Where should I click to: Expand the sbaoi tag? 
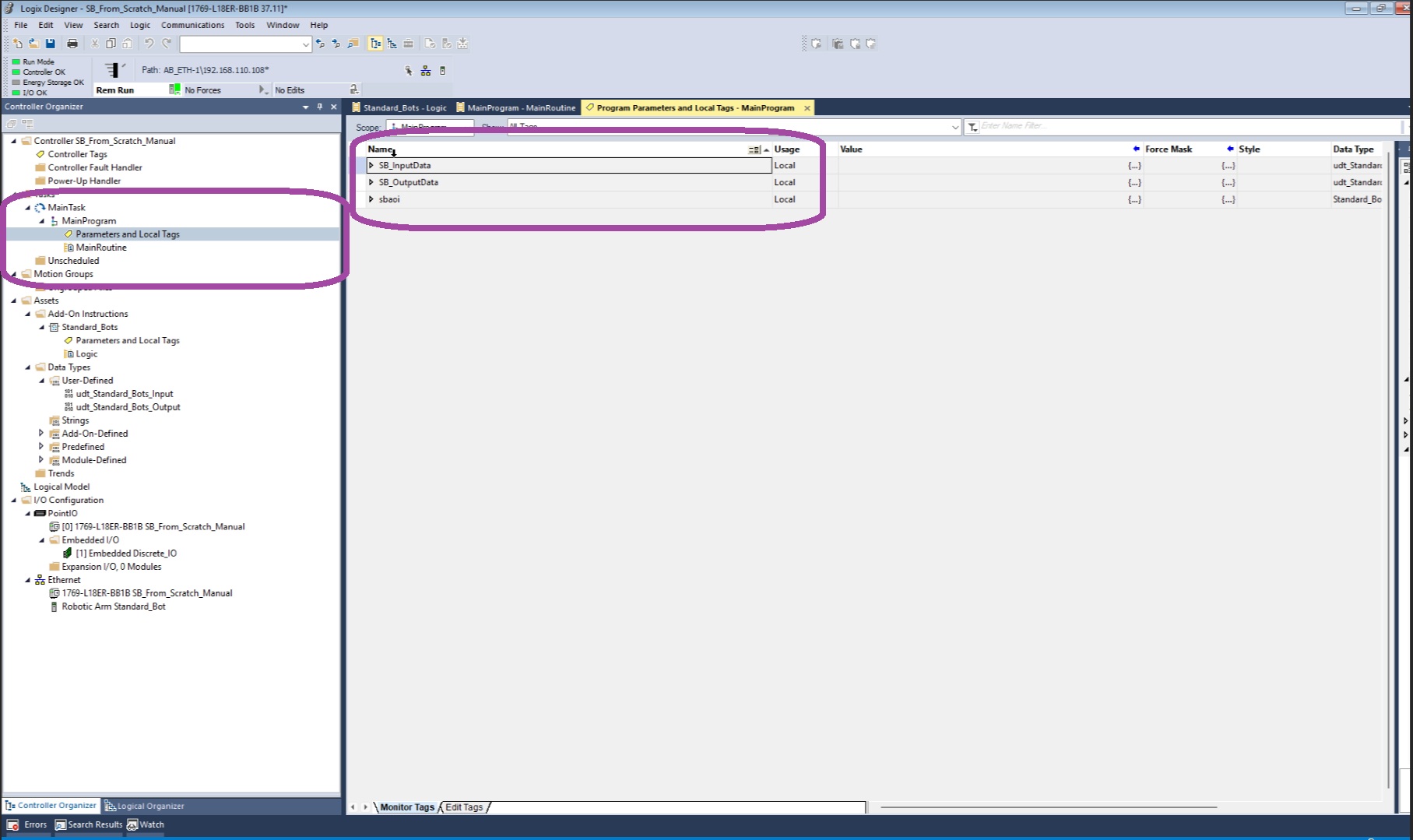coord(371,199)
